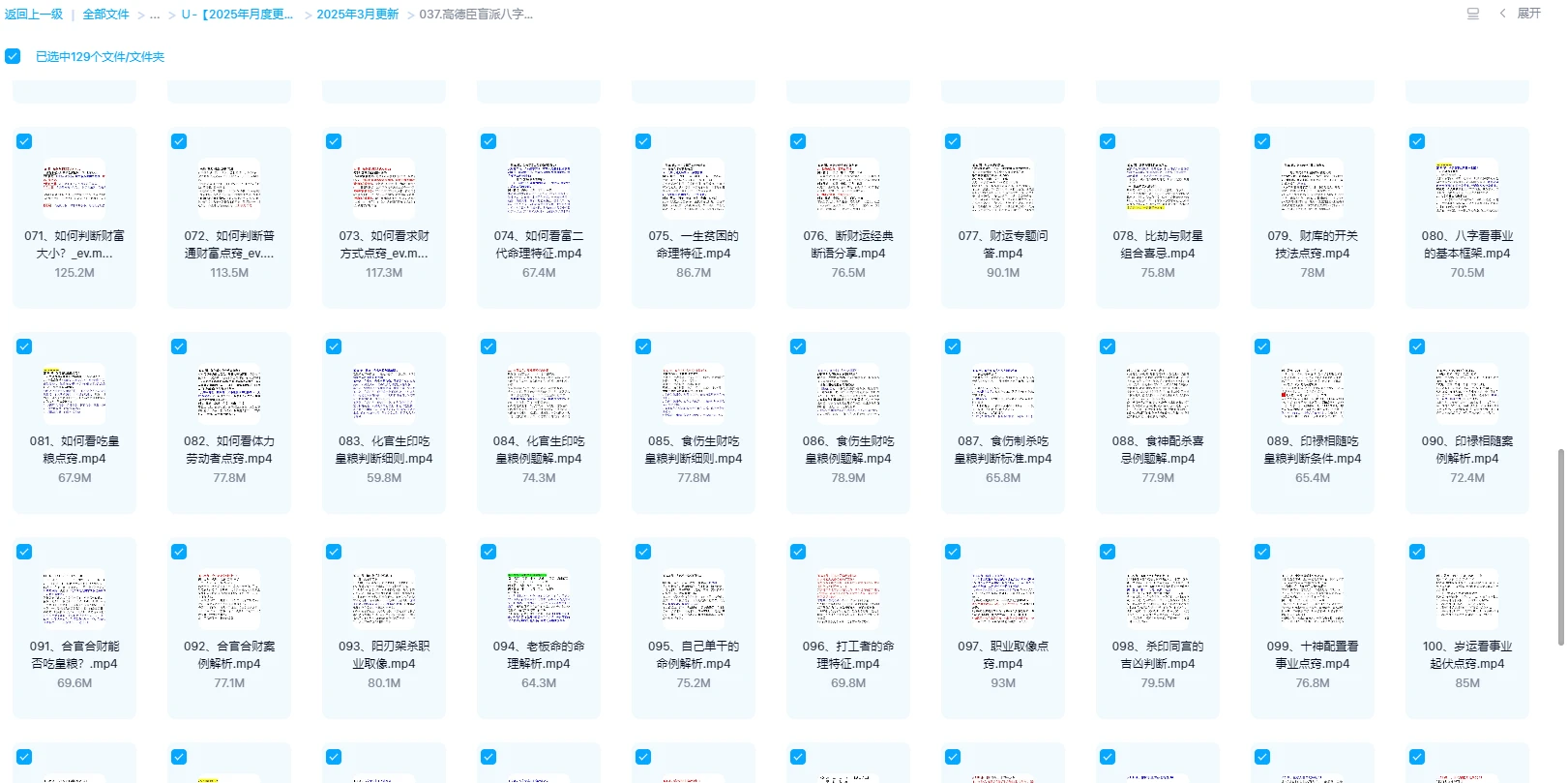Viewport: 1568px width, 783px height.
Task: Select file name 074、如何看富二代命理特征.mp4
Action: (539, 245)
